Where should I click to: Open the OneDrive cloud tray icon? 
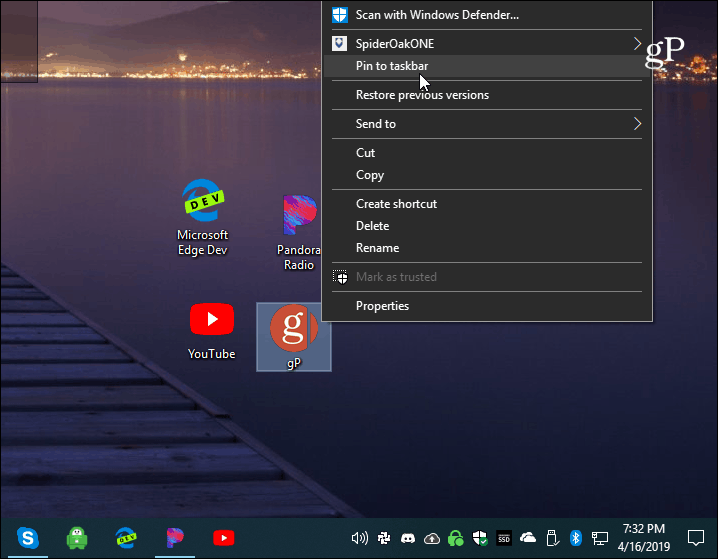(528, 537)
